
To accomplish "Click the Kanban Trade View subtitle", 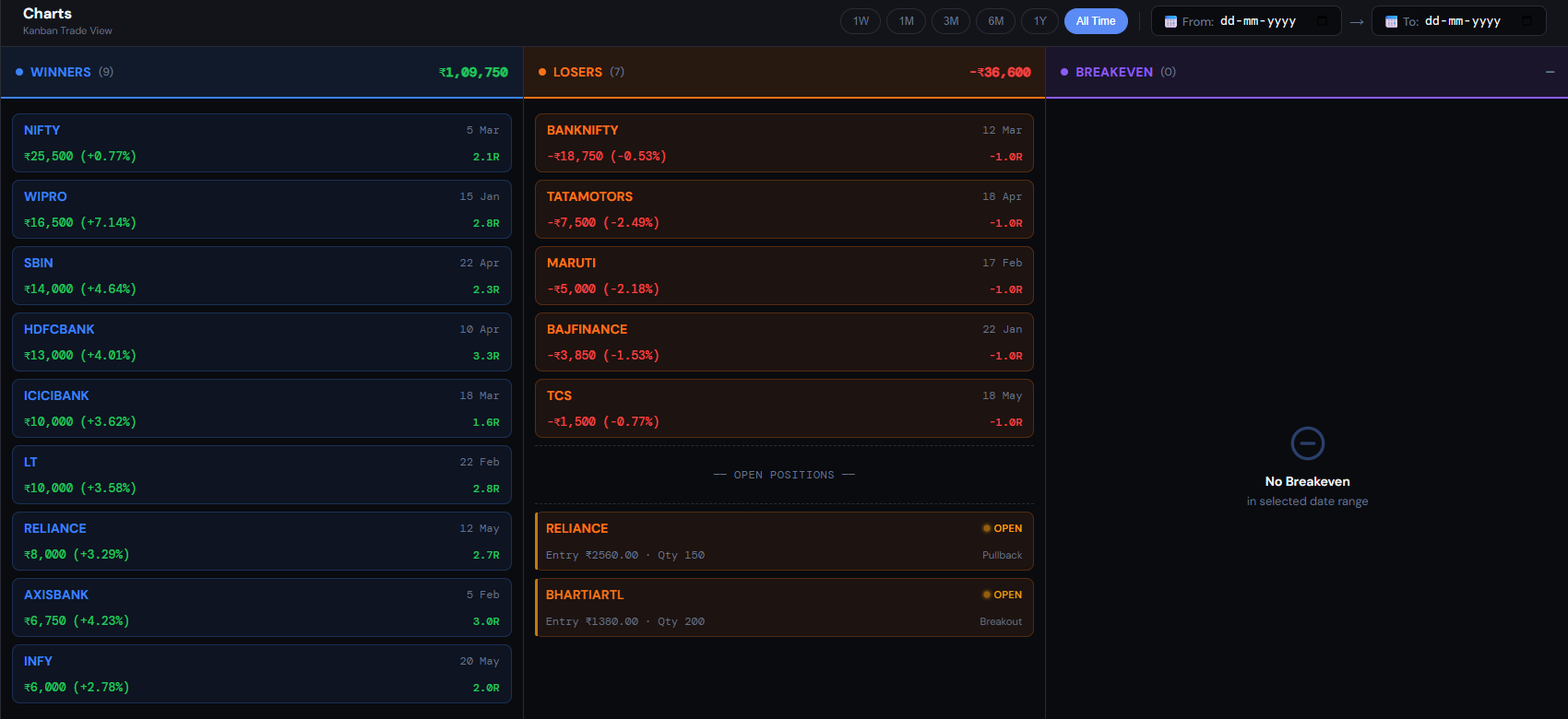I will 67,30.
